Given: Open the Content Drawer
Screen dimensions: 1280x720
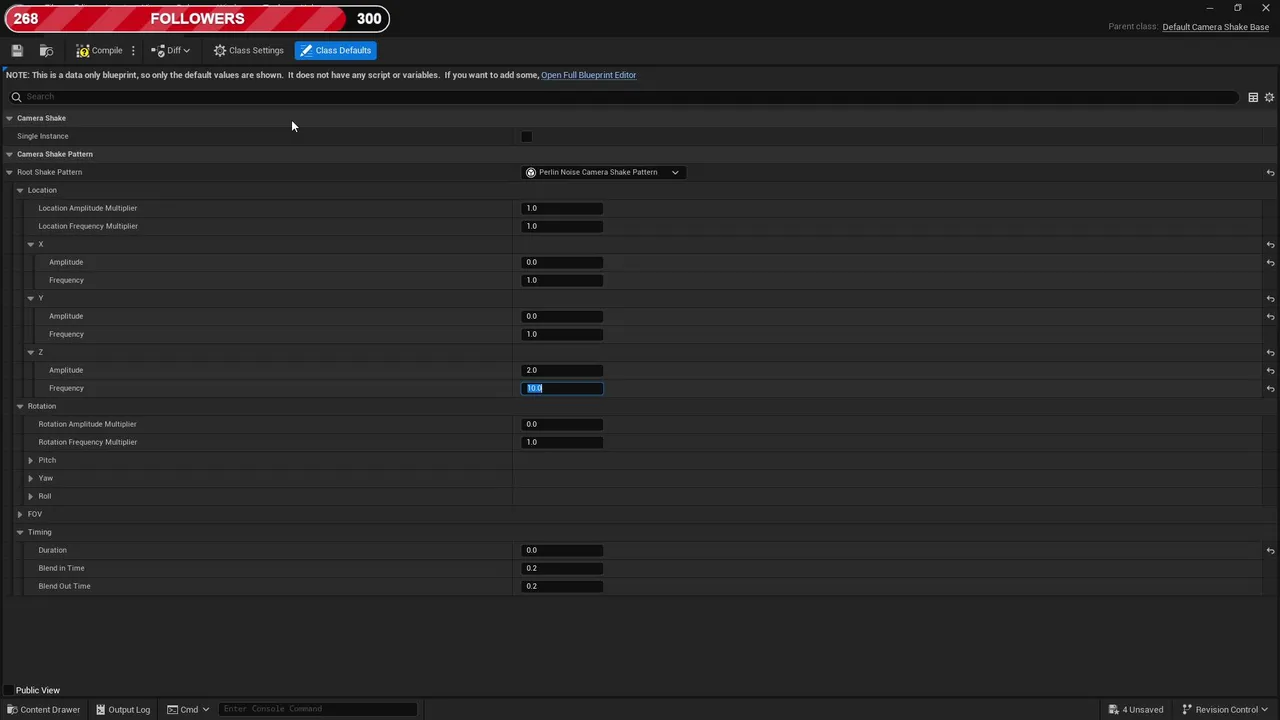Looking at the screenshot, I should pos(43,710).
